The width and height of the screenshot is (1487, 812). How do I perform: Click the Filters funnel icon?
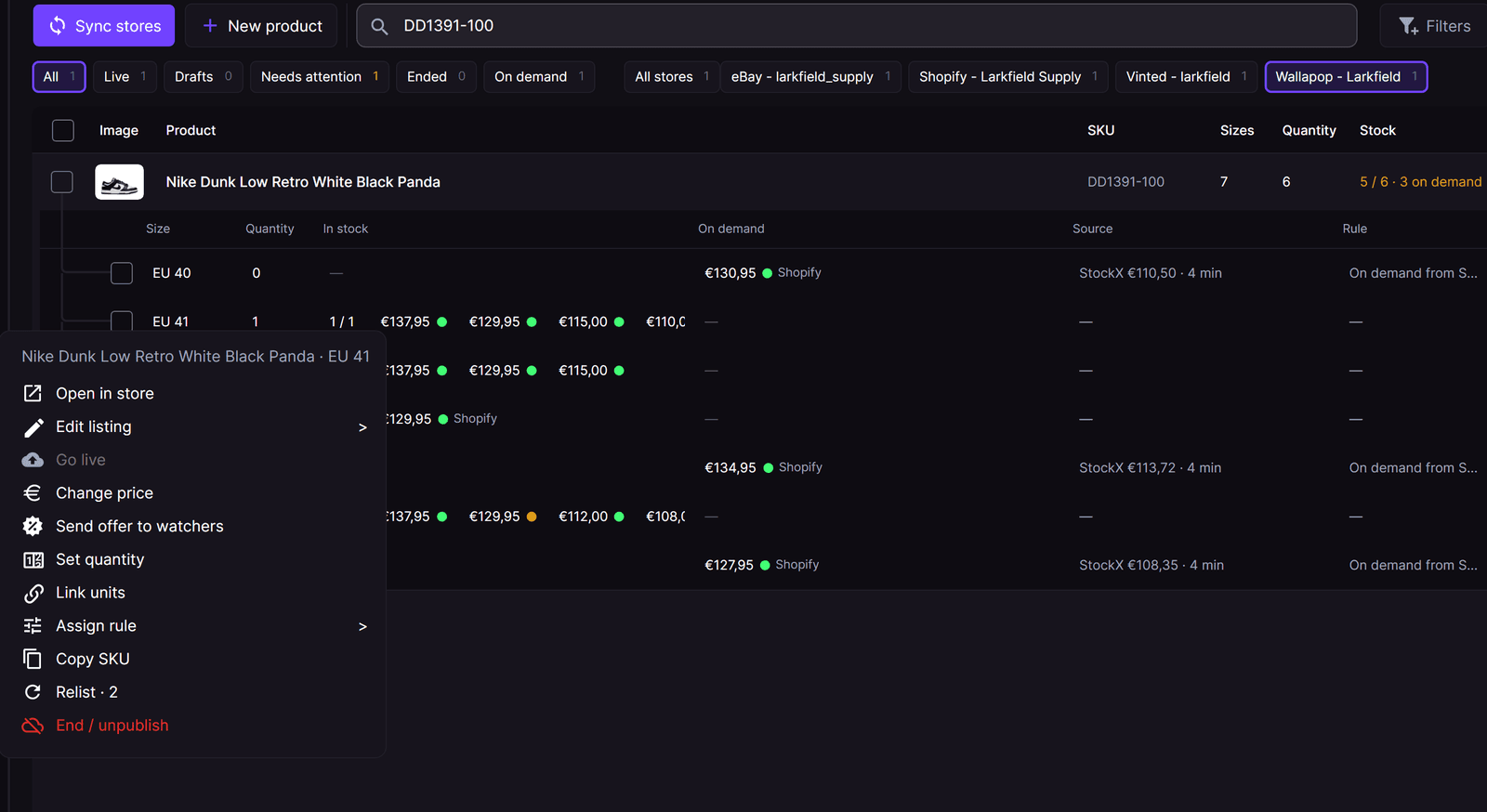(x=1409, y=26)
